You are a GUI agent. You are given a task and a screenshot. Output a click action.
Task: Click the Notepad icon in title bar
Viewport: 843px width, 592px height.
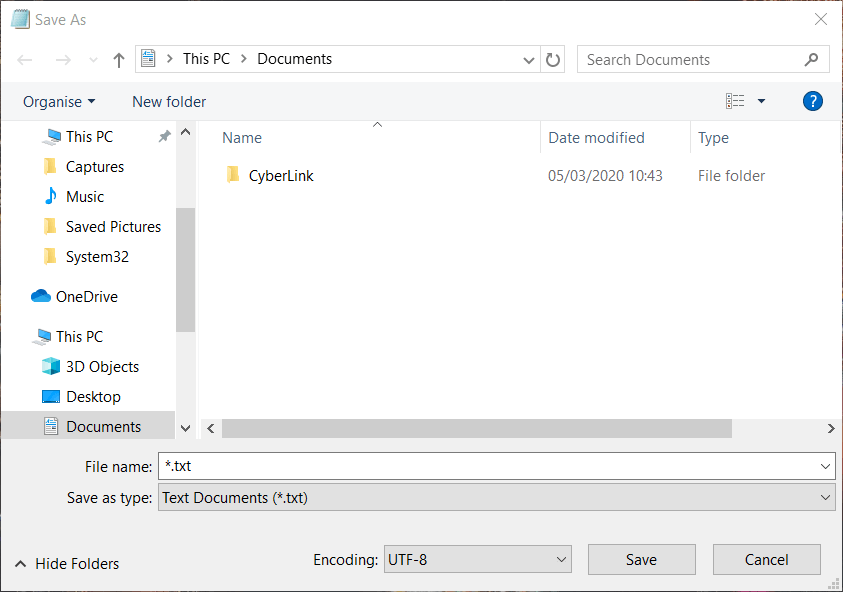[20, 19]
